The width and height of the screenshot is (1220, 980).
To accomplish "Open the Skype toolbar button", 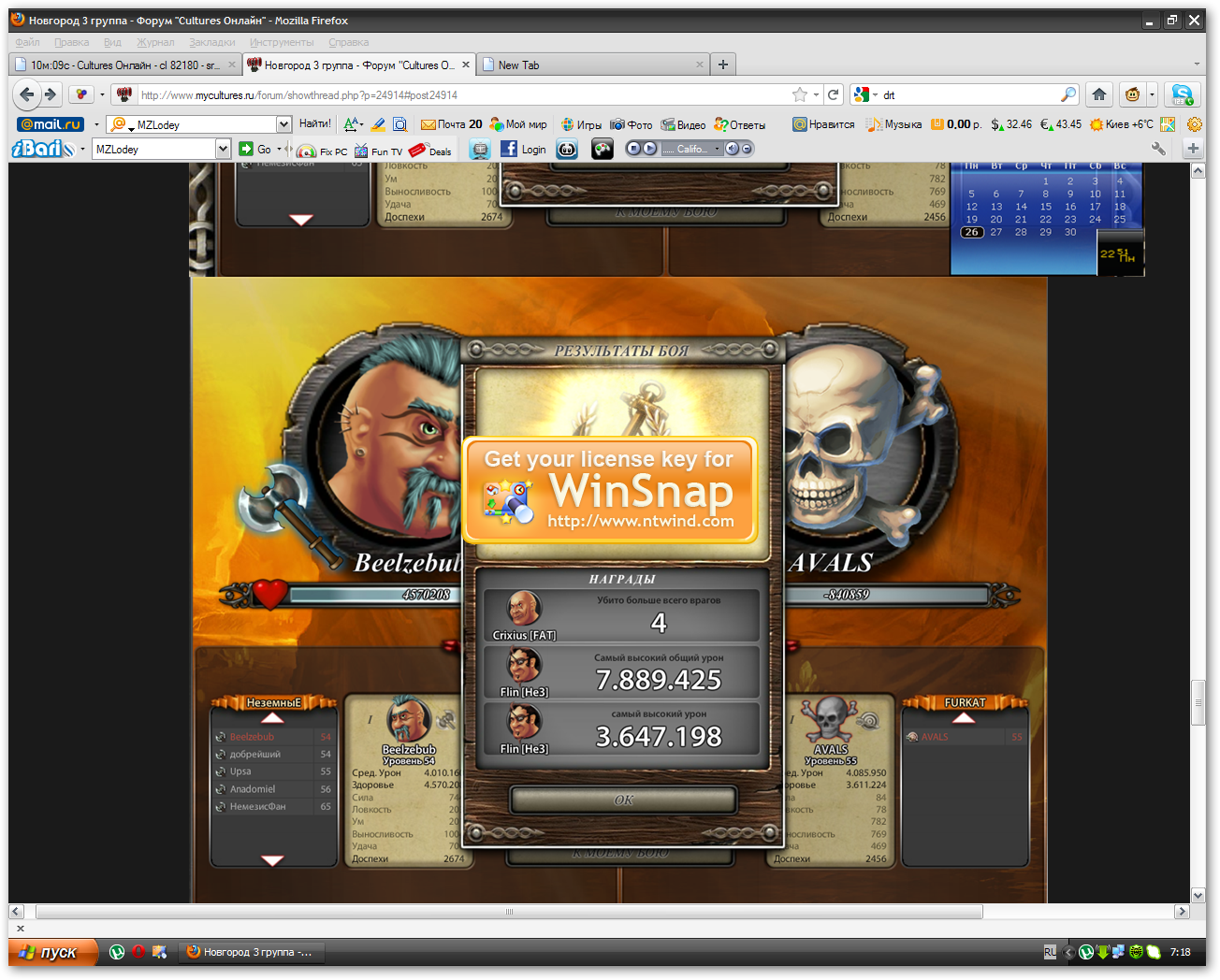I will click(x=1183, y=94).
